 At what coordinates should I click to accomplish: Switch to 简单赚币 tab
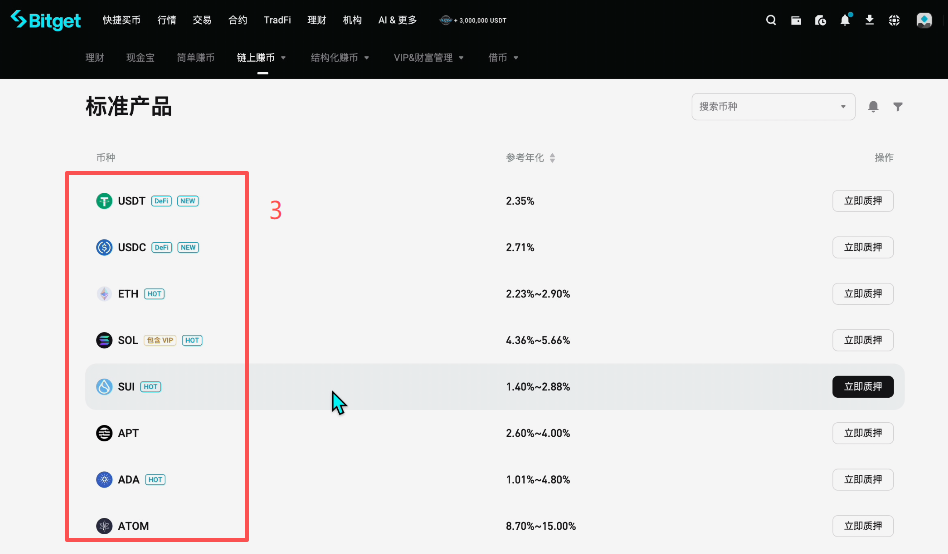click(195, 57)
